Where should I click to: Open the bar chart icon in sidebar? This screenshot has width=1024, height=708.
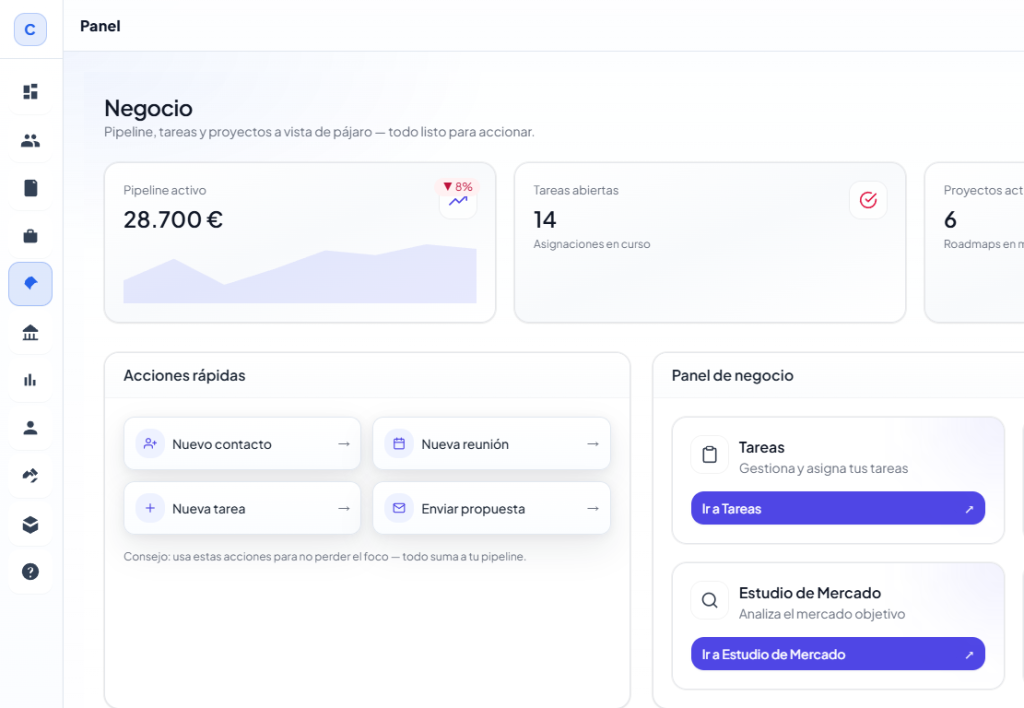tap(30, 380)
